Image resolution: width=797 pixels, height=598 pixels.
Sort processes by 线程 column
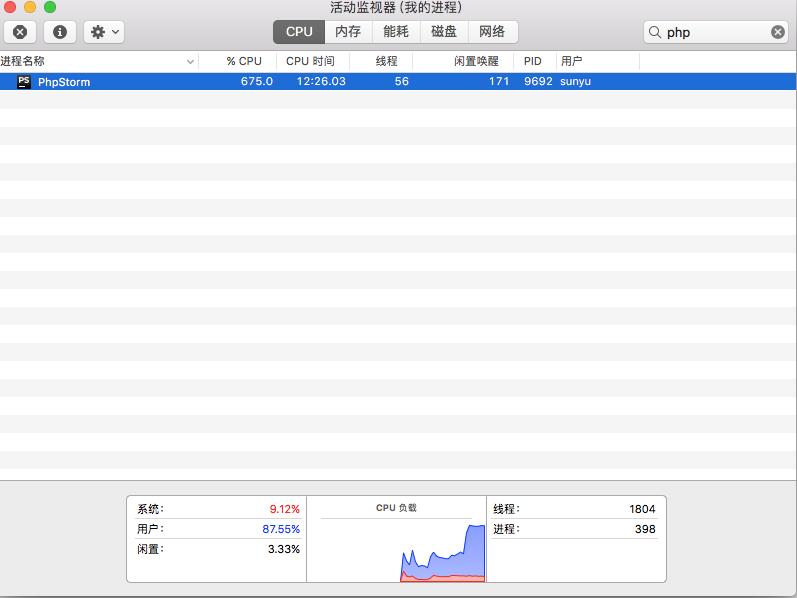386,61
